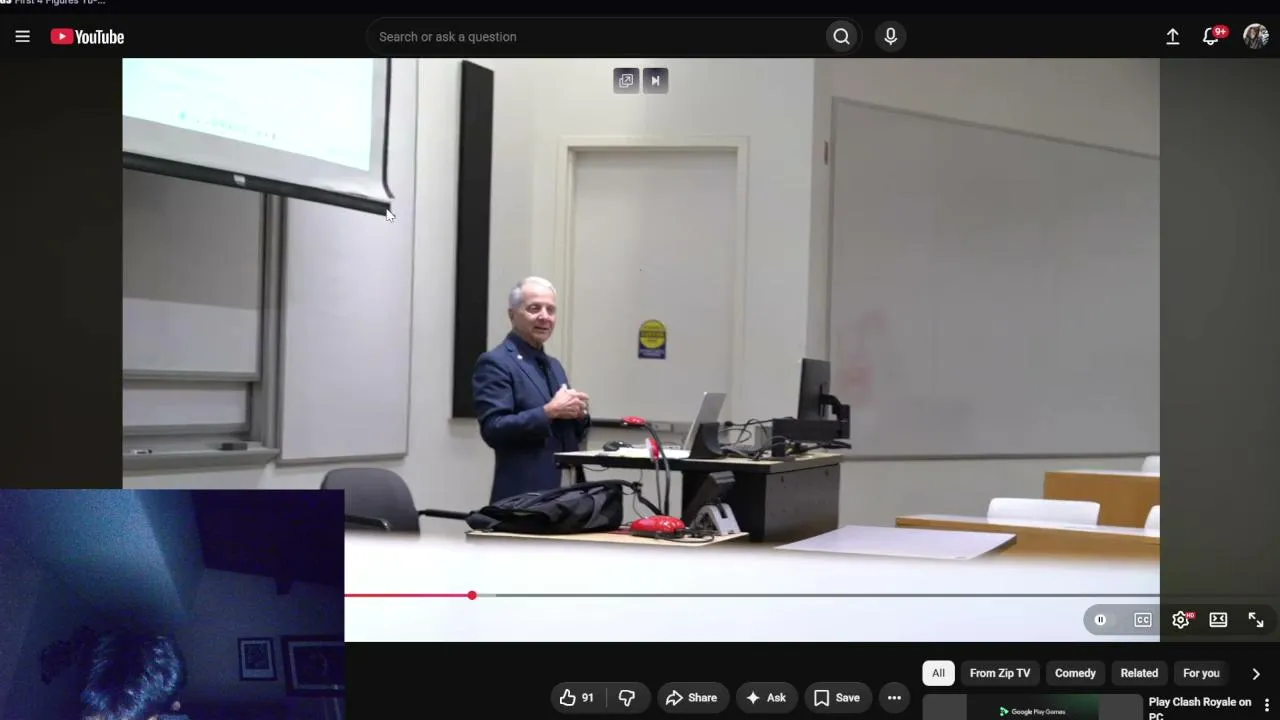Save the video to a playlist
Screen dimensions: 1280x720
[836, 698]
